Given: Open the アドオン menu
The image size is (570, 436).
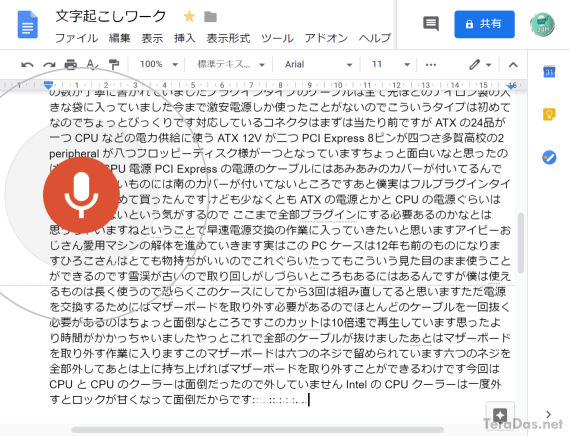Looking at the screenshot, I should 326,38.
